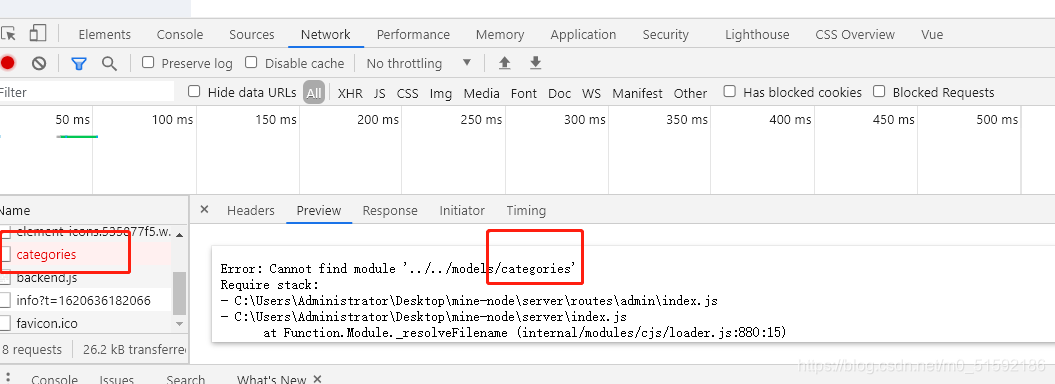
Task: Select the favicon.ico request row
Action: click(85, 323)
